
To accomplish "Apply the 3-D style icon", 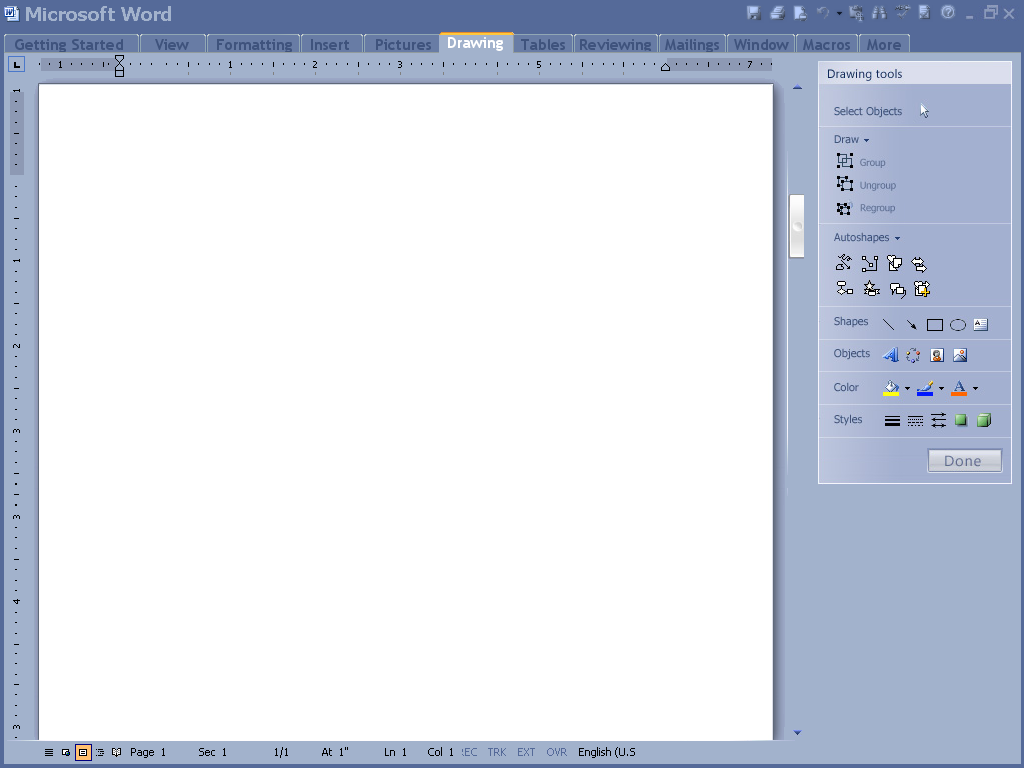I will tap(984, 421).
